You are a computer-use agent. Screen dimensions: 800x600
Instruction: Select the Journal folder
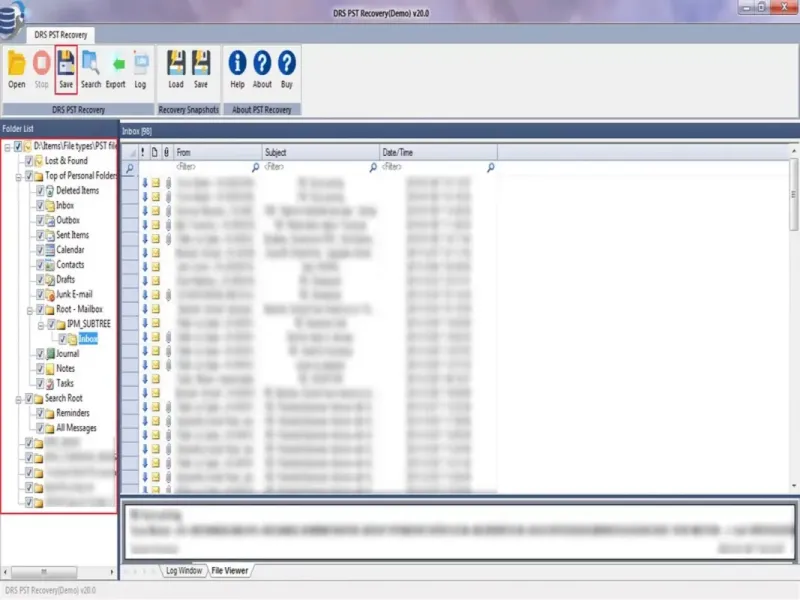coord(67,354)
